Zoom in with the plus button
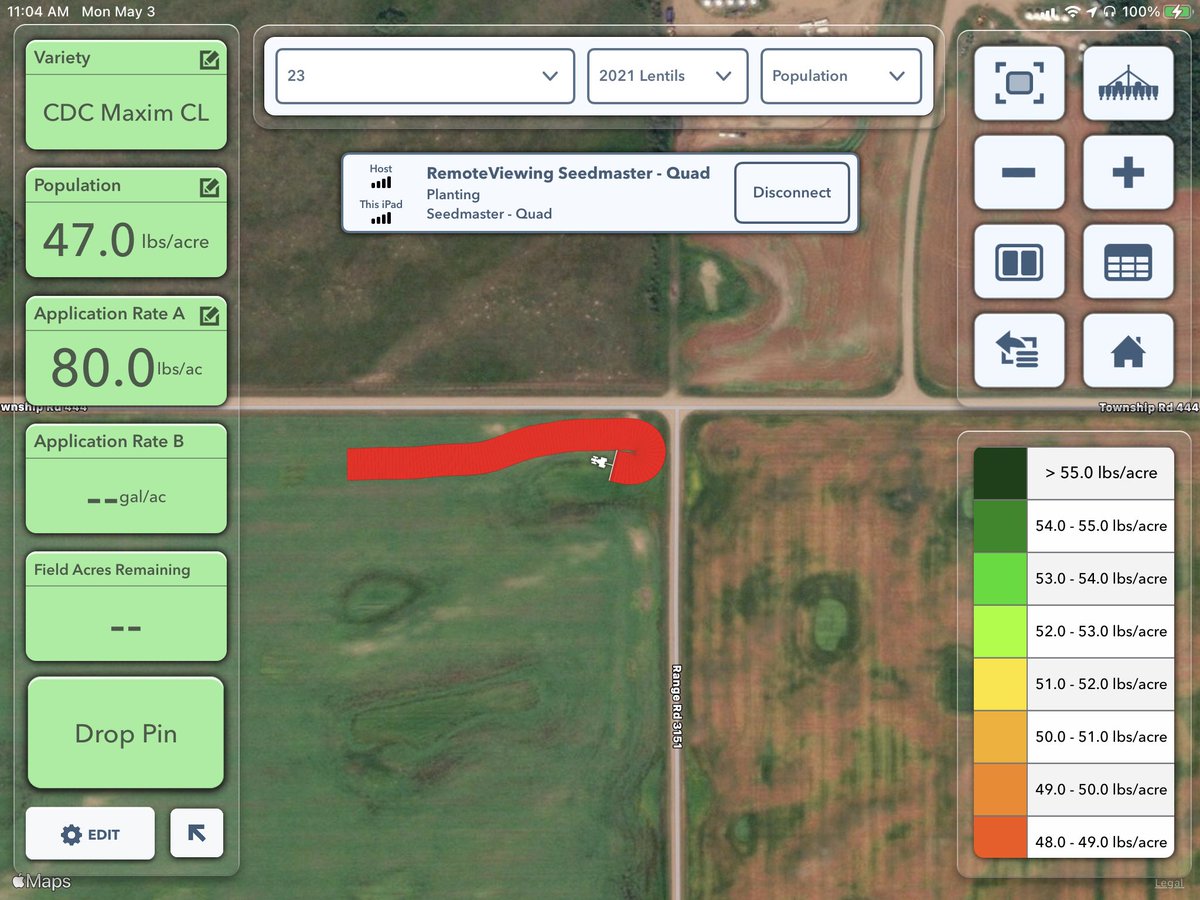The image size is (1200, 900). click(1128, 173)
